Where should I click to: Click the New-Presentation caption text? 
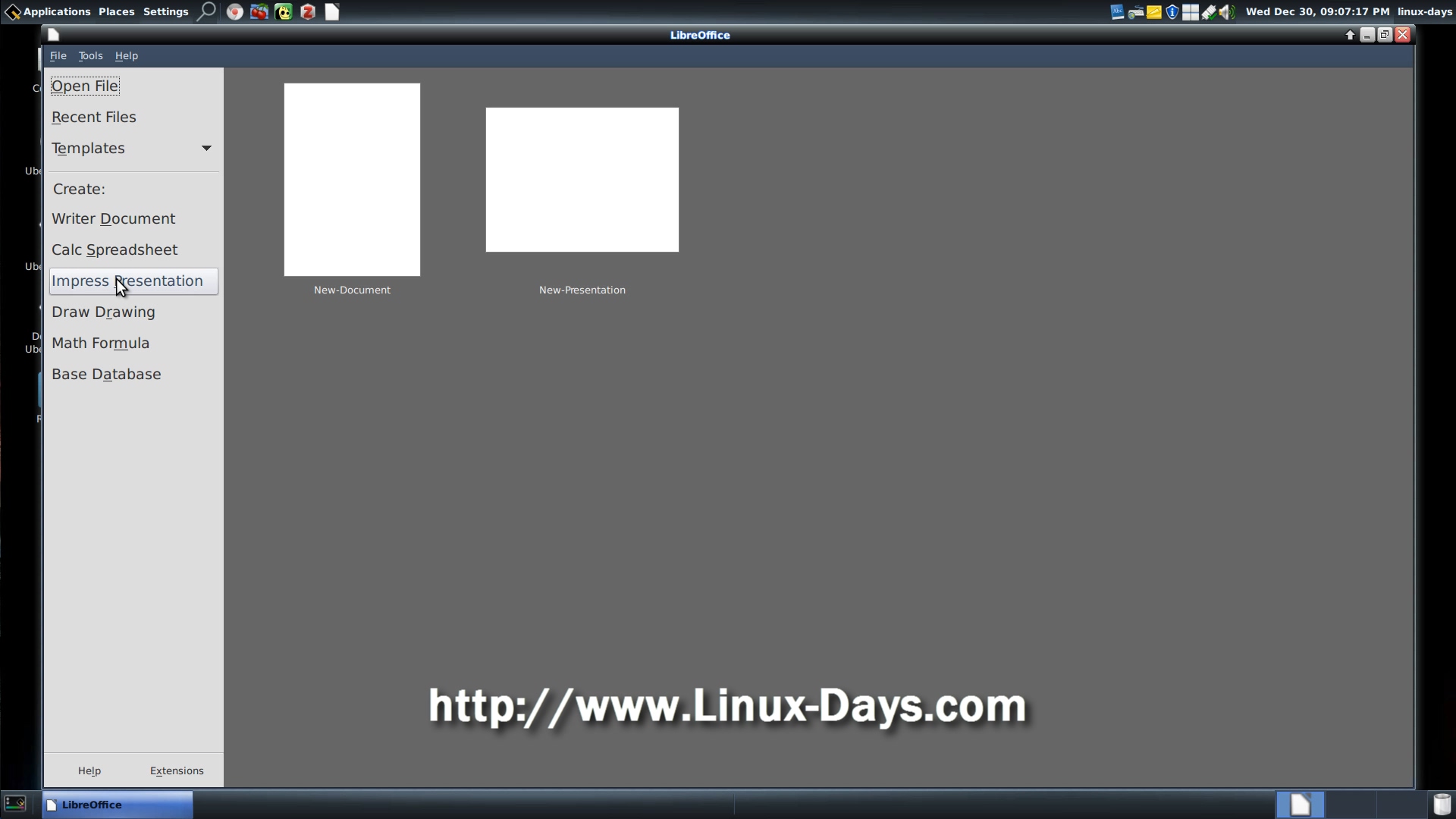coord(582,290)
